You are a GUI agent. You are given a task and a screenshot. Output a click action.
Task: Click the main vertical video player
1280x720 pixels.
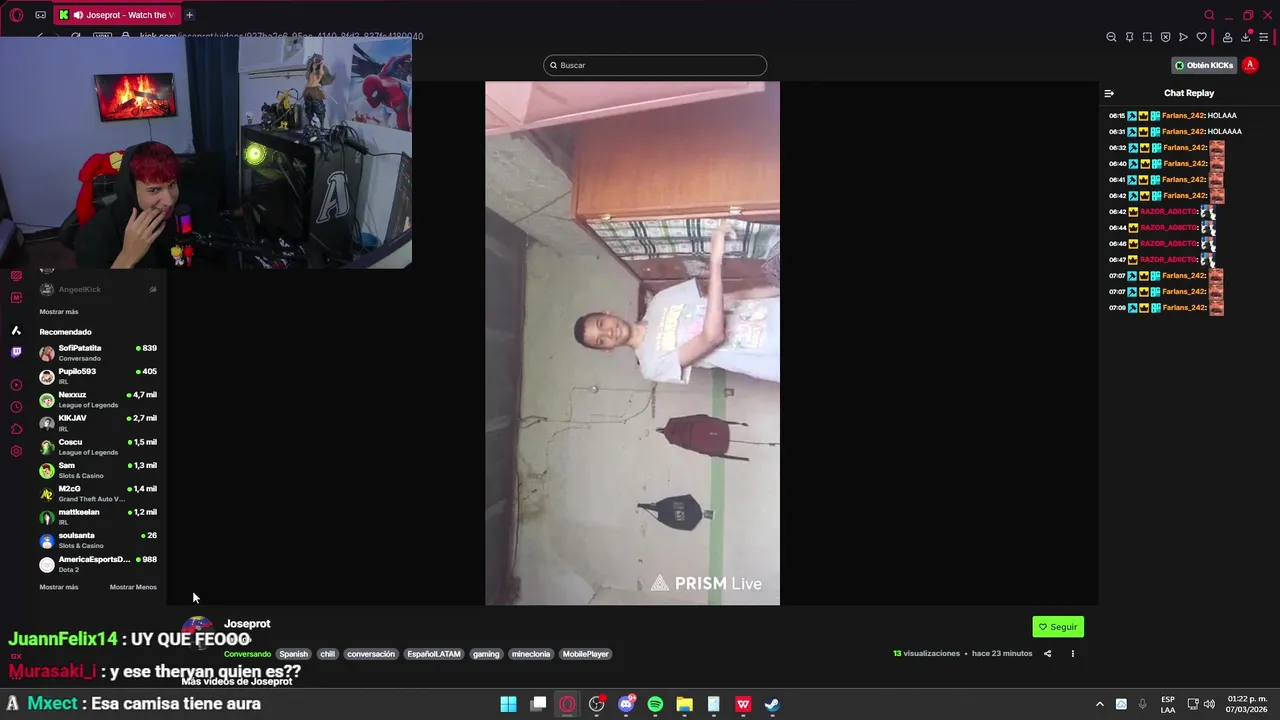tap(632, 343)
